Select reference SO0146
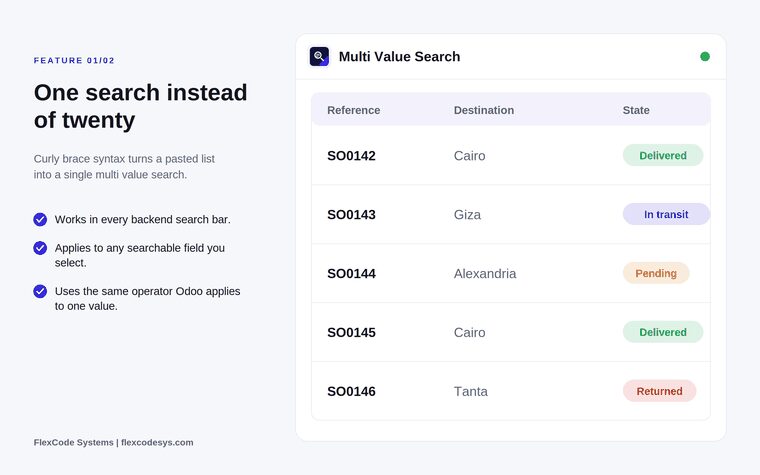 click(x=351, y=392)
